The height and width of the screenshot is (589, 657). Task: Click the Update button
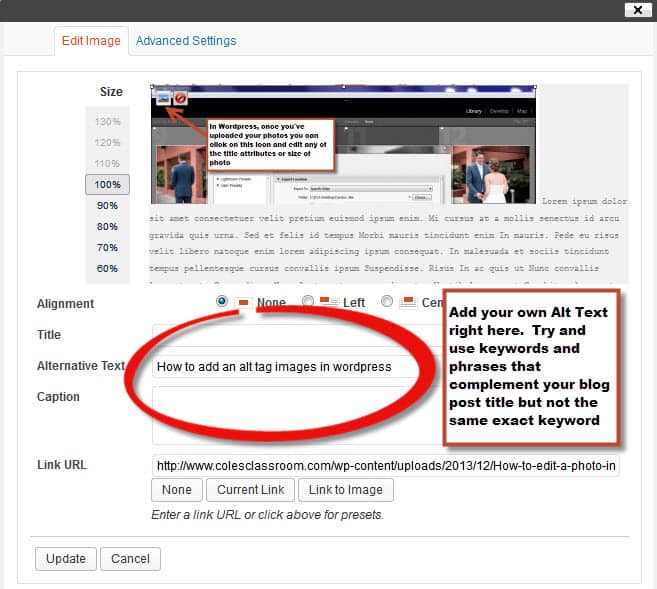point(66,559)
